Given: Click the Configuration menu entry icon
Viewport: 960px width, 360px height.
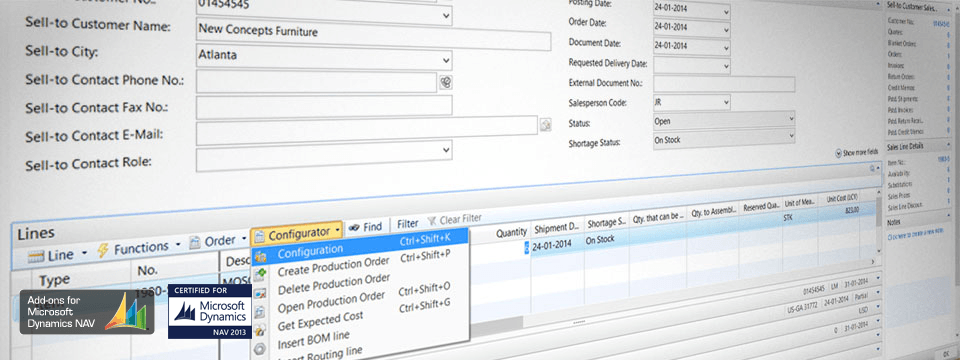Looking at the screenshot, I should [x=261, y=257].
